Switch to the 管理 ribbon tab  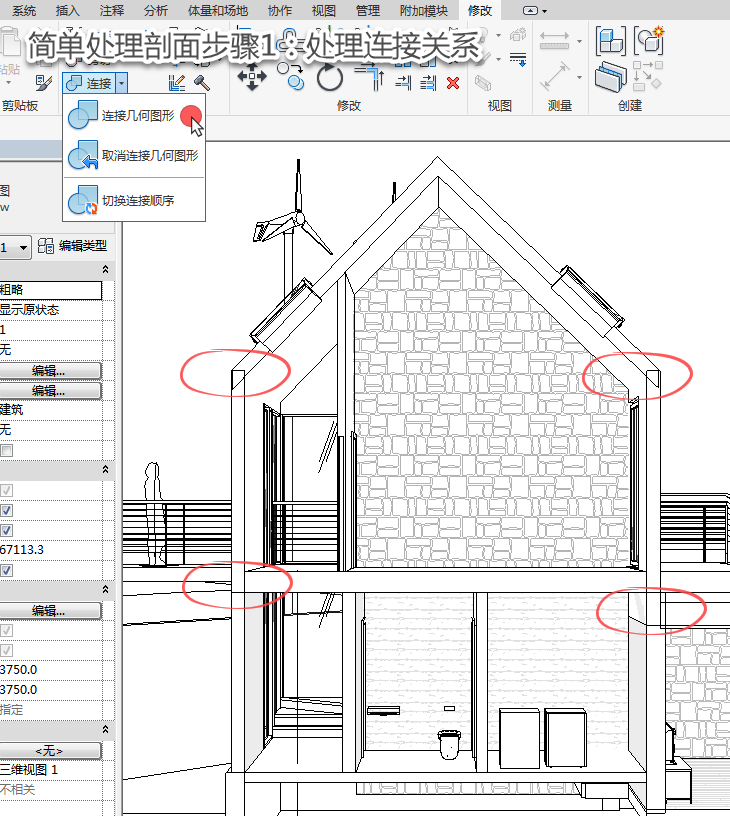(x=368, y=10)
